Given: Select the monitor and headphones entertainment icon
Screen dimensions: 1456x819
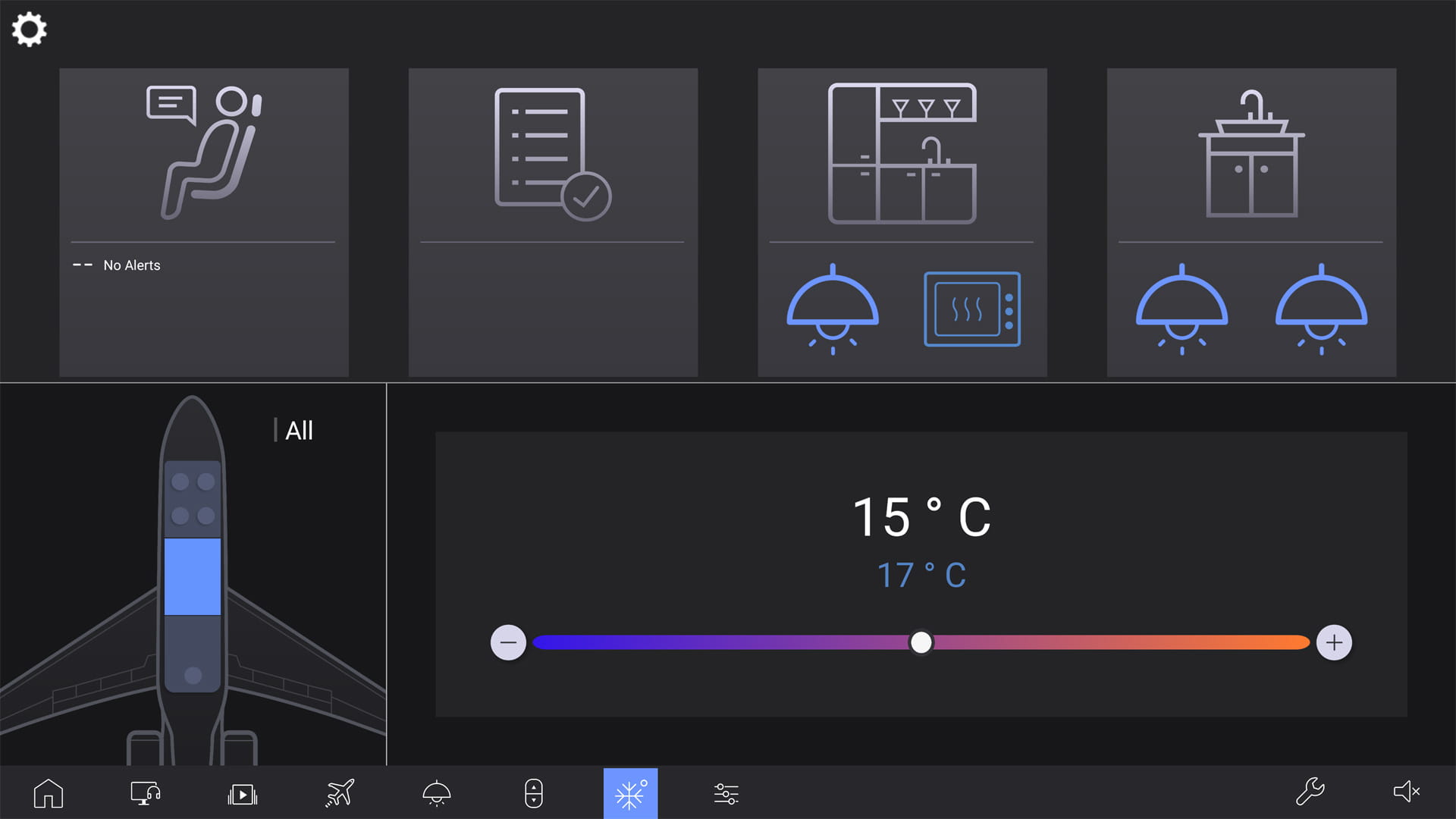Looking at the screenshot, I should 144,793.
